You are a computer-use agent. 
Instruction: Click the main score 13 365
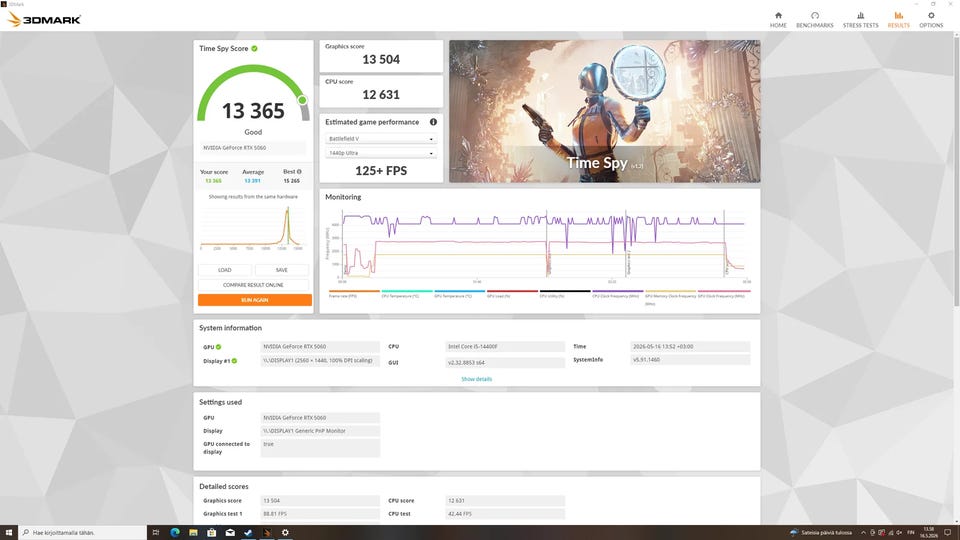(x=253, y=111)
